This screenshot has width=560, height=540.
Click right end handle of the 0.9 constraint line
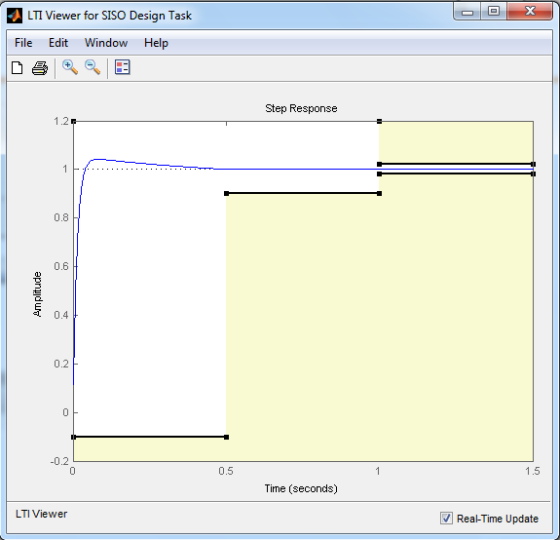(379, 193)
